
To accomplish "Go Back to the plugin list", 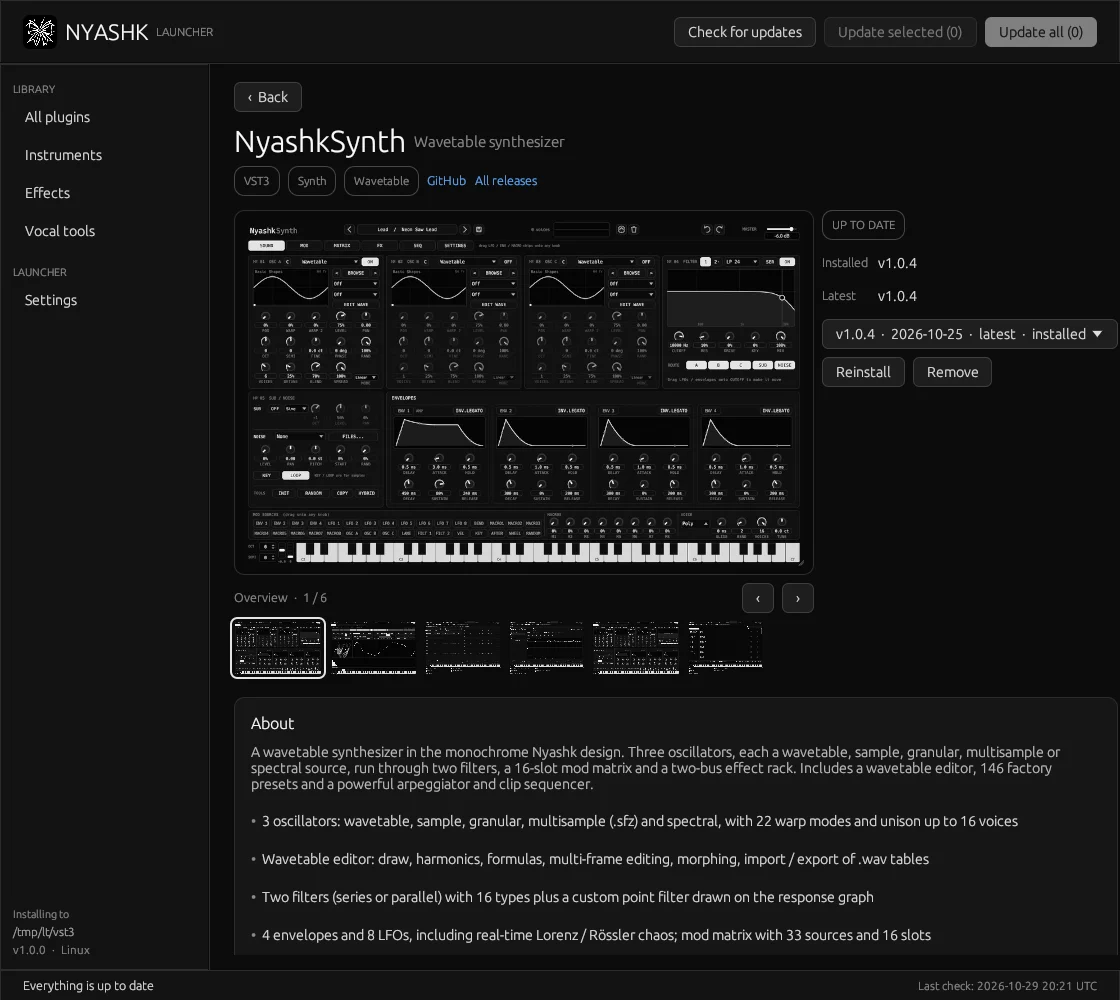I will point(268,97).
